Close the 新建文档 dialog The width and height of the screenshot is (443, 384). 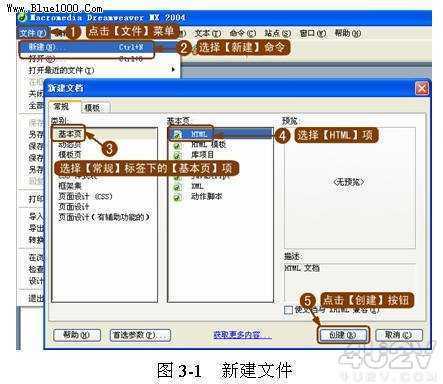(x=422, y=88)
